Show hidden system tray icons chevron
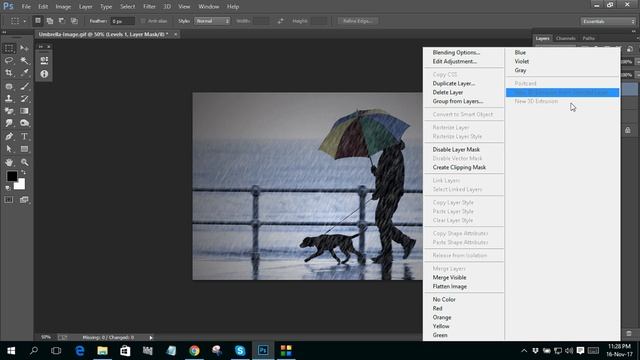Viewport: 640px width, 360px height. (524, 351)
